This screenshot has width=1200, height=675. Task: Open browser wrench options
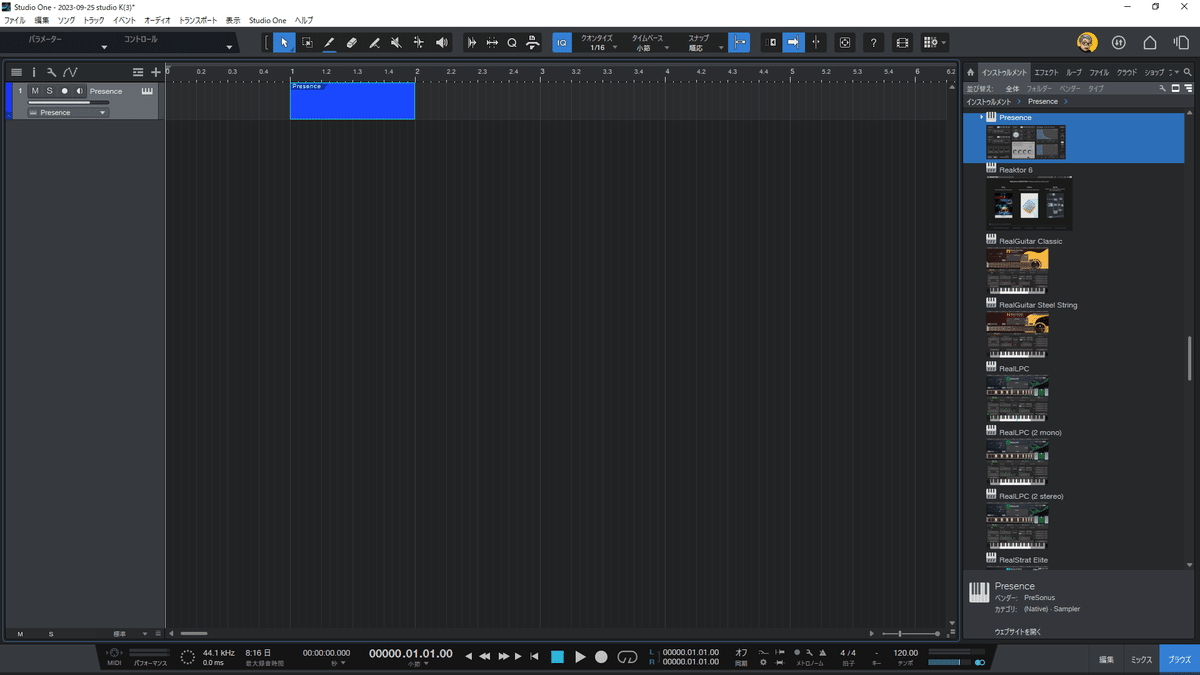pos(1162,88)
